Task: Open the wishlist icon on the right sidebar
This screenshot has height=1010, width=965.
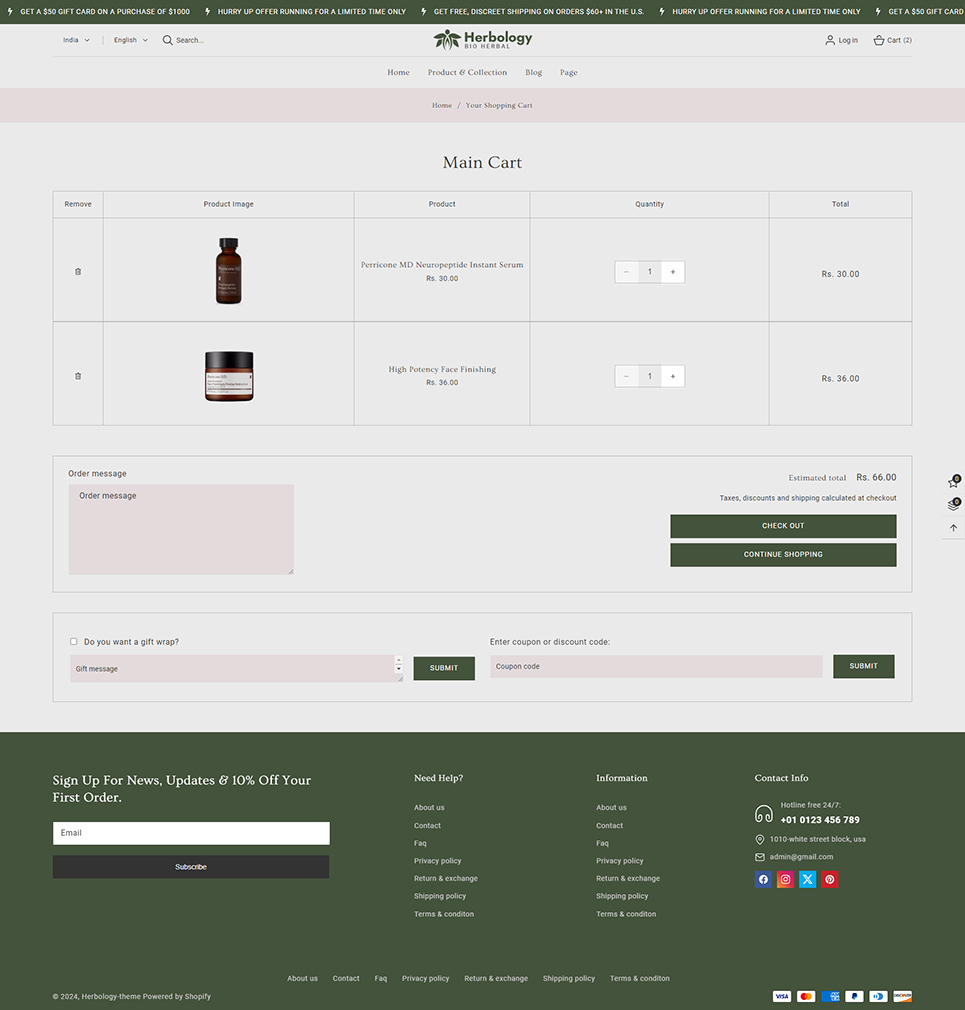Action: pyautogui.click(x=953, y=483)
